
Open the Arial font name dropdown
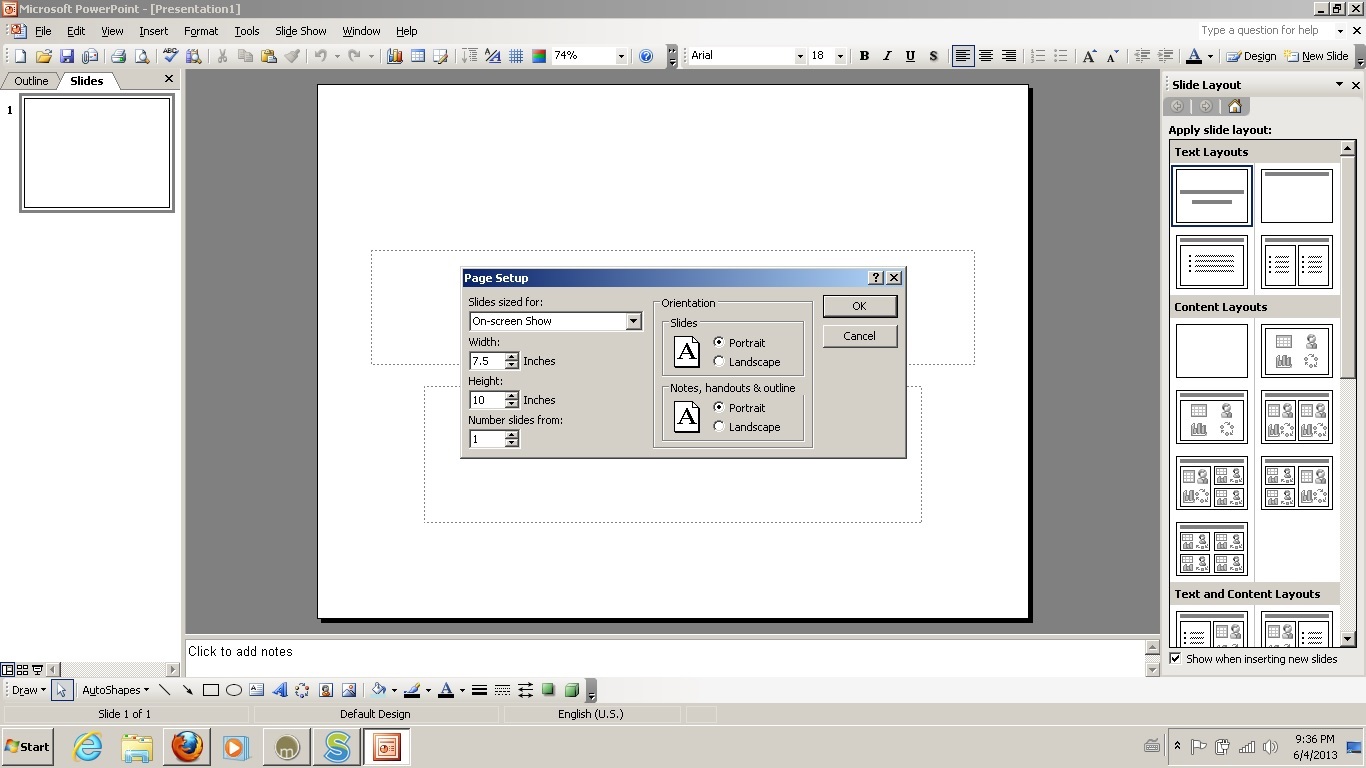tap(799, 56)
